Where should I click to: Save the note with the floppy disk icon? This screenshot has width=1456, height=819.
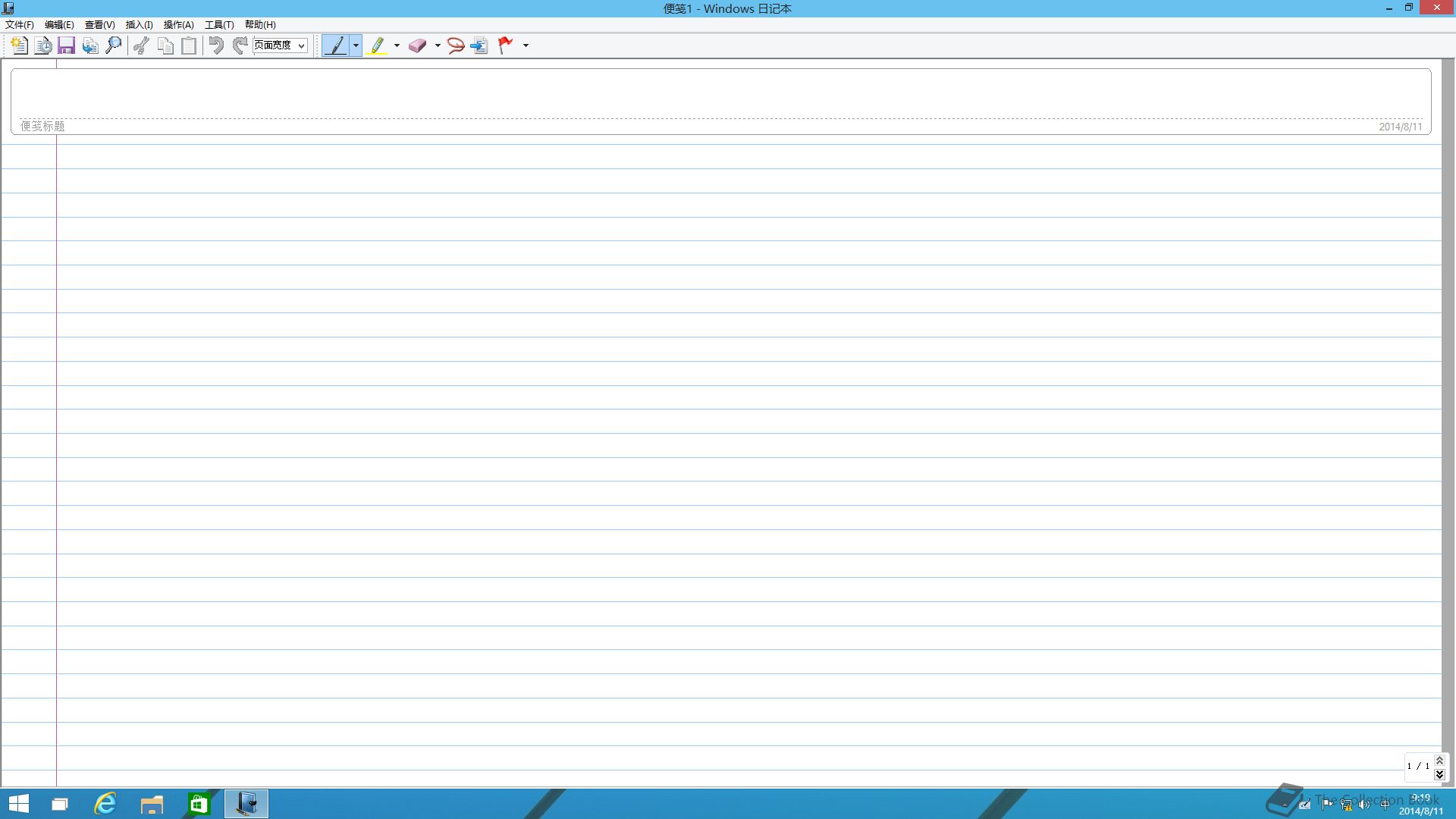pos(67,45)
